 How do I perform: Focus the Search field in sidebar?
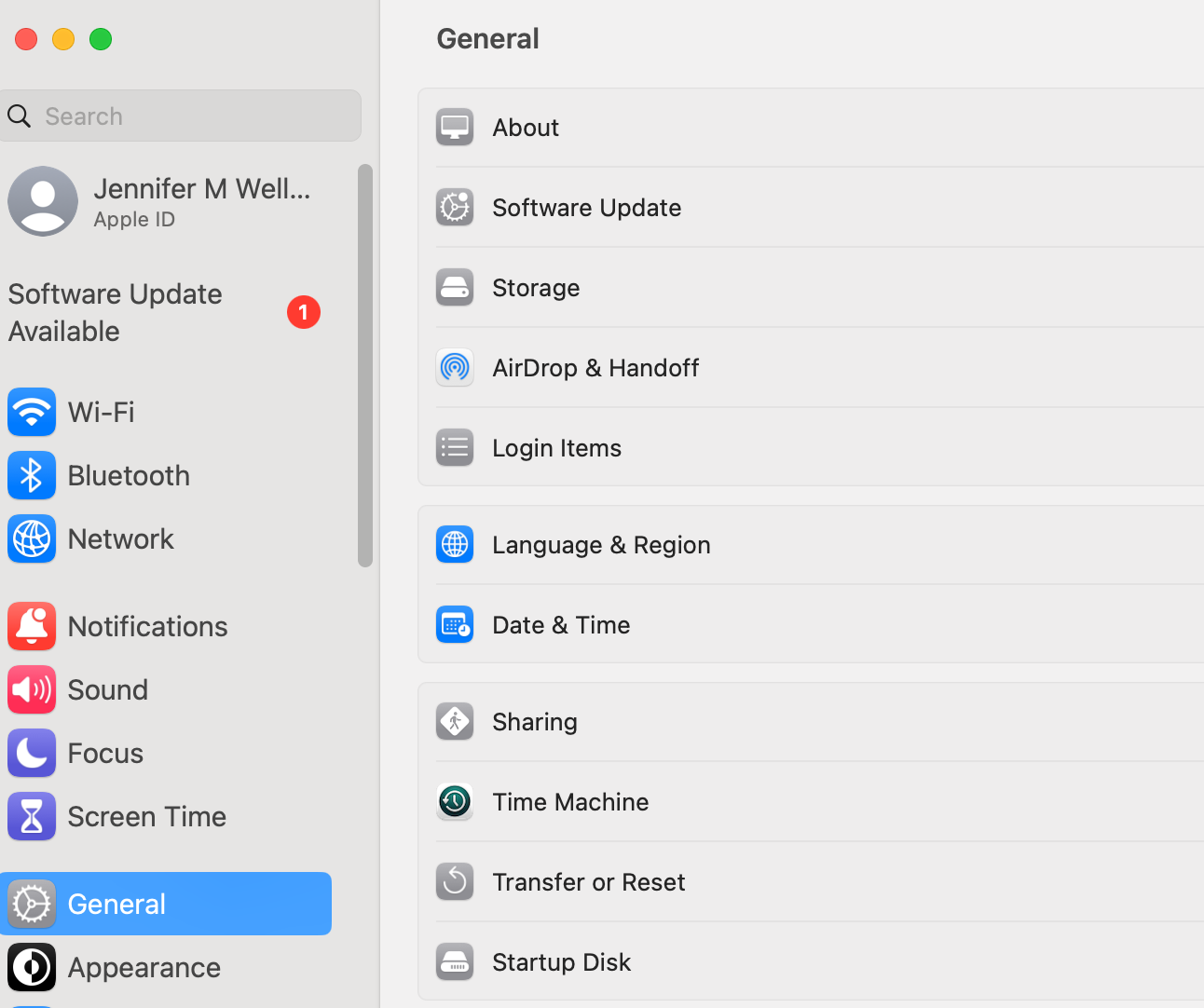tap(179, 116)
